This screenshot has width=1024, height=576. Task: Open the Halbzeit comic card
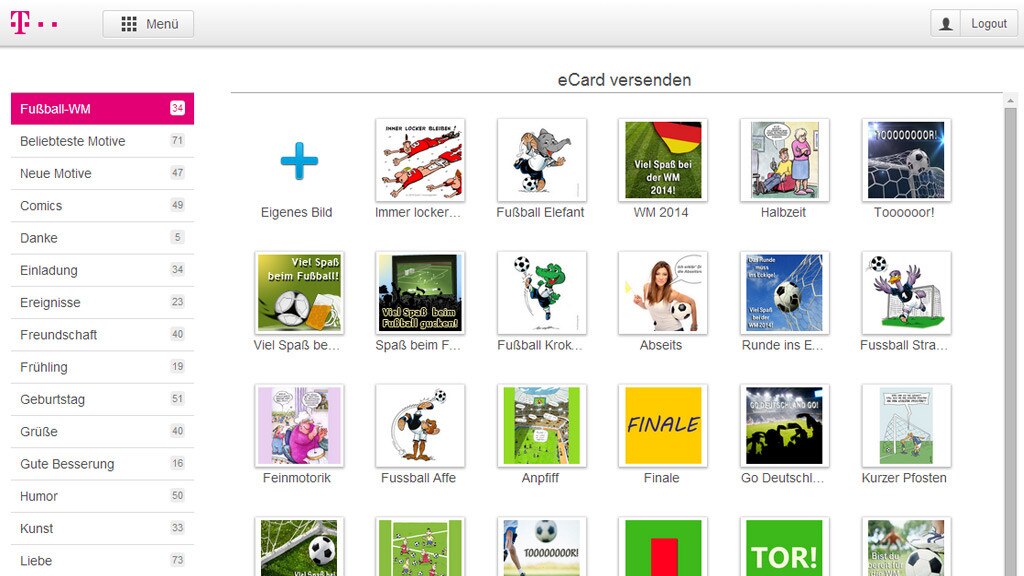[784, 160]
